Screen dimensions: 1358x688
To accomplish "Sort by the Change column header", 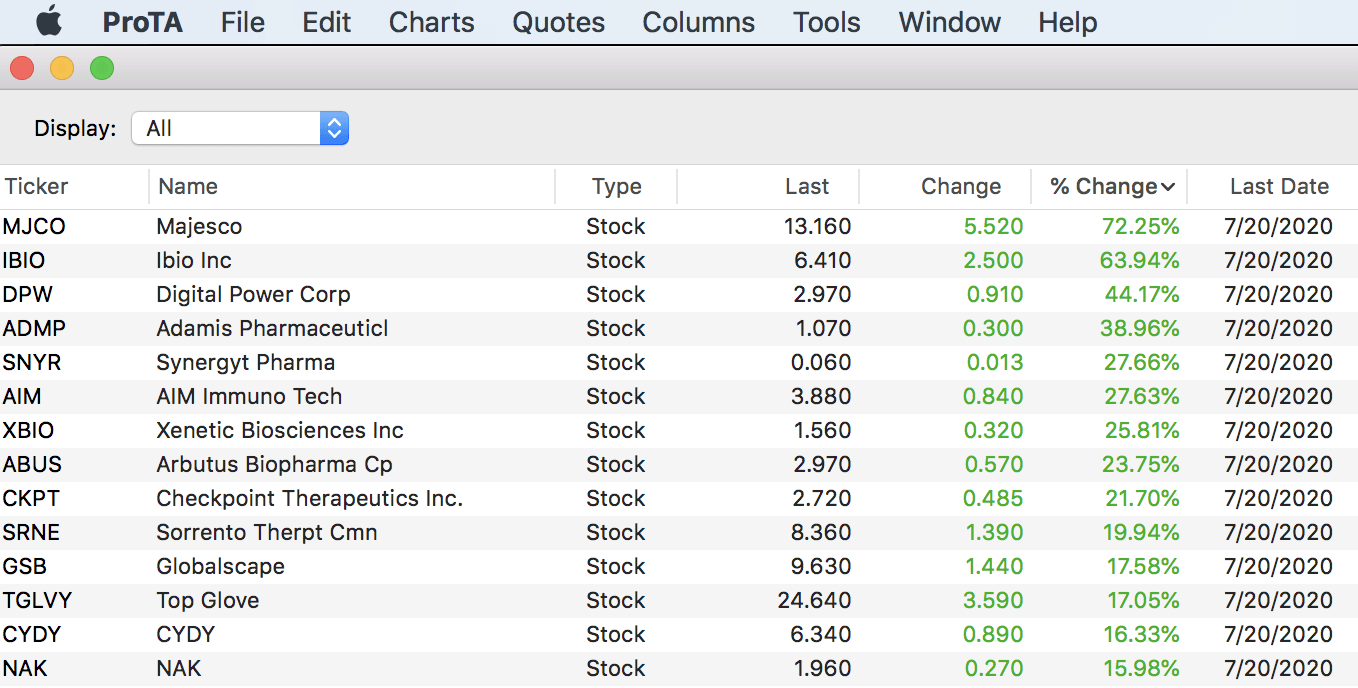I will 961,186.
